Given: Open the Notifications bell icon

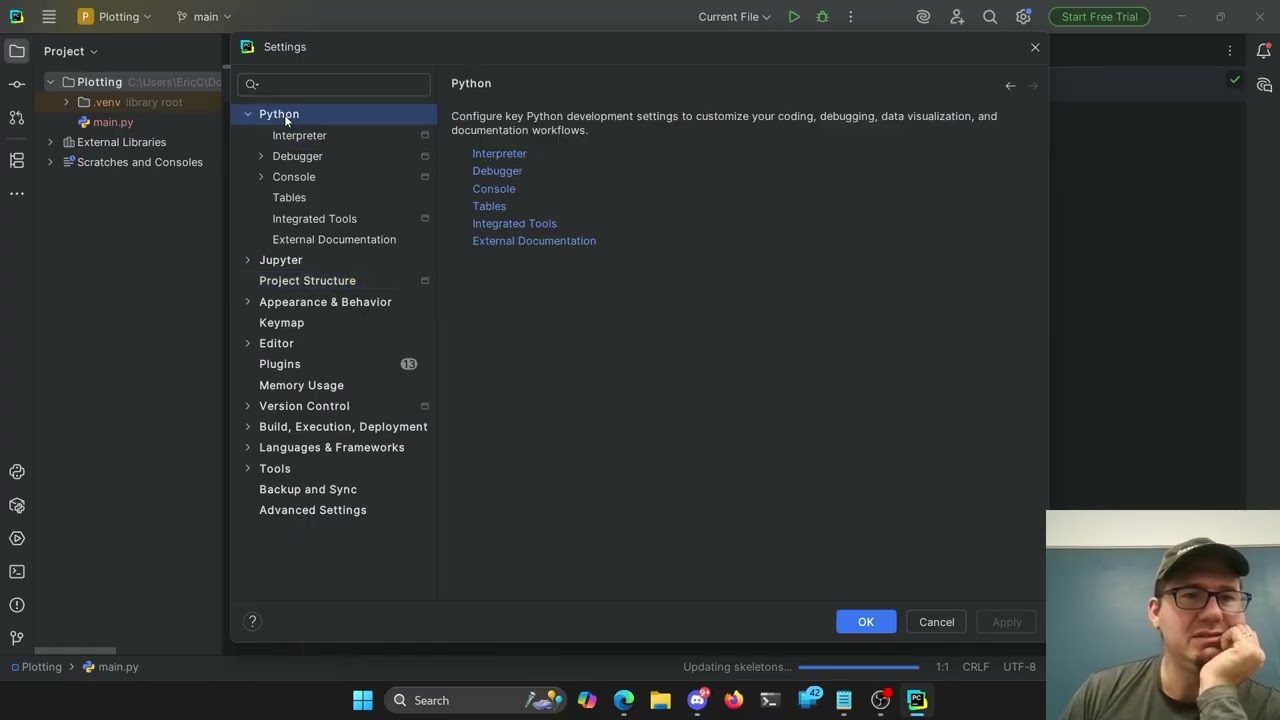Looking at the screenshot, I should 1264,51.
